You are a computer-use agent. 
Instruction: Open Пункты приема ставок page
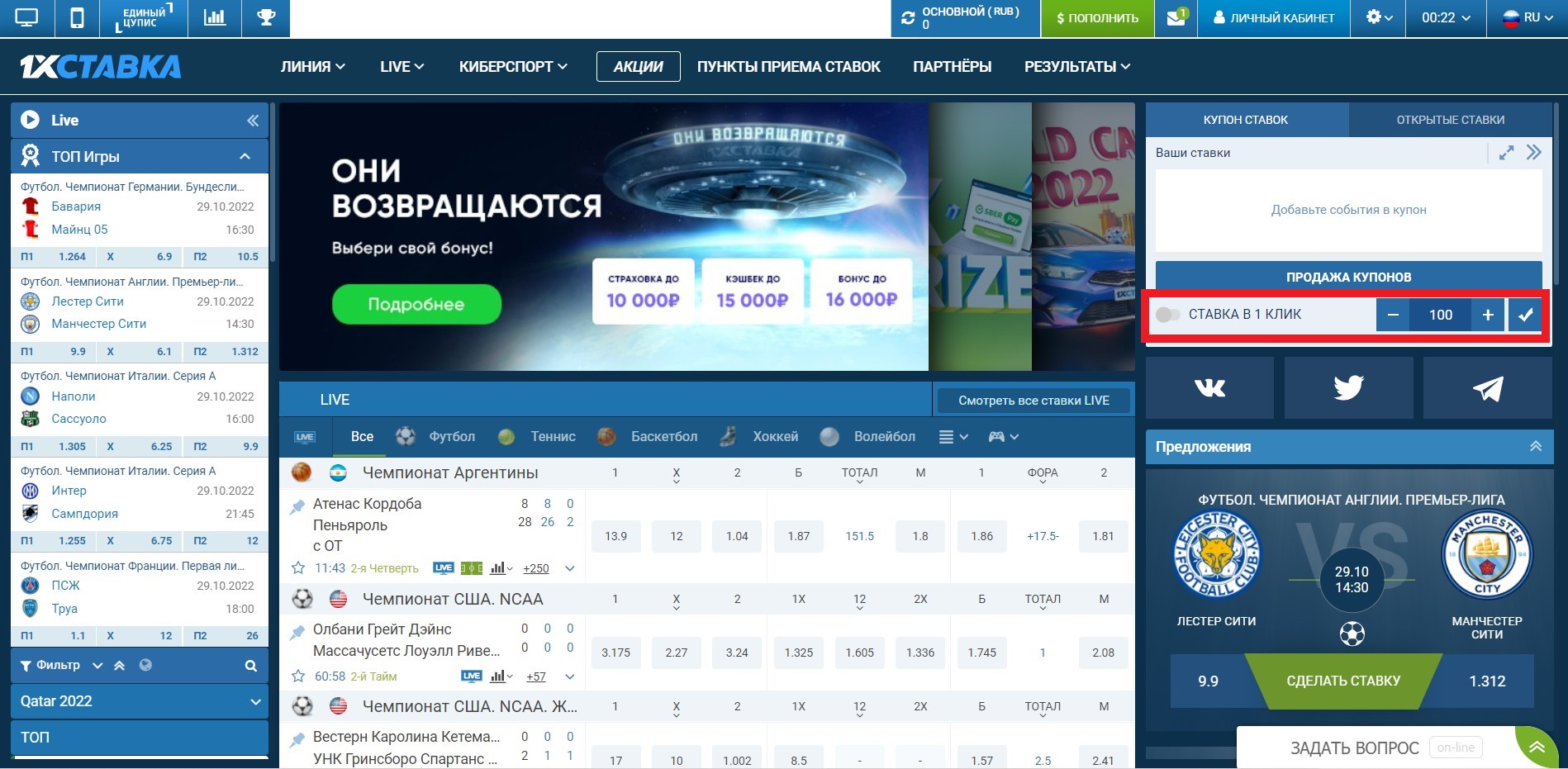point(788,67)
